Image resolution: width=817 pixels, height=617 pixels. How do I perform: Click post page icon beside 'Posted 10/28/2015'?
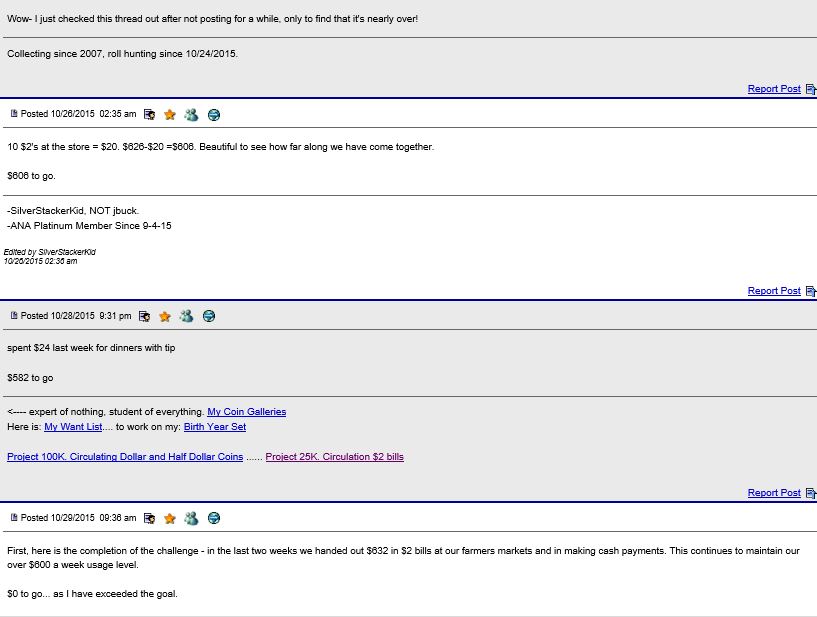point(14,316)
